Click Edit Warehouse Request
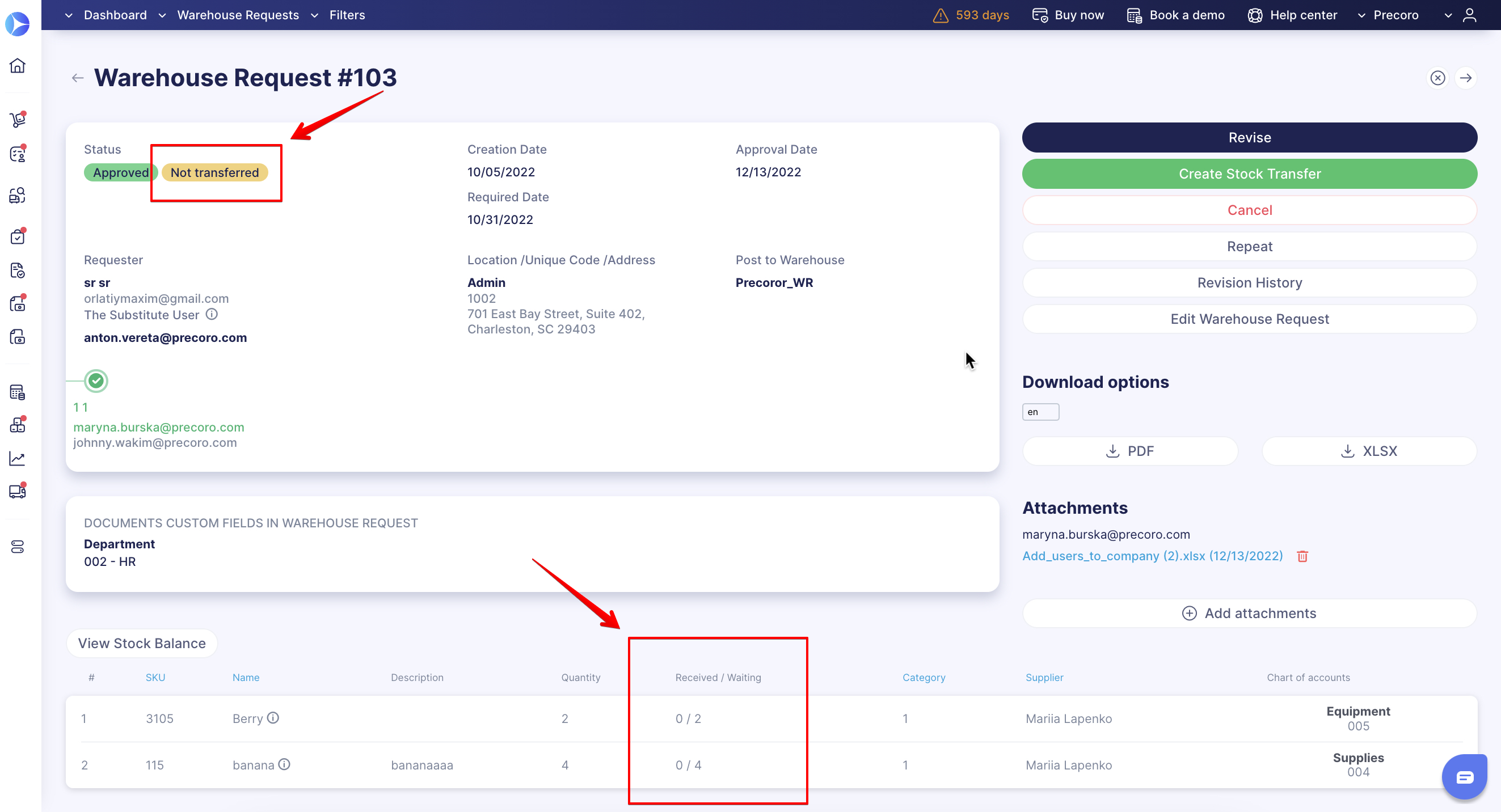Viewport: 1501px width, 812px height. [x=1249, y=319]
